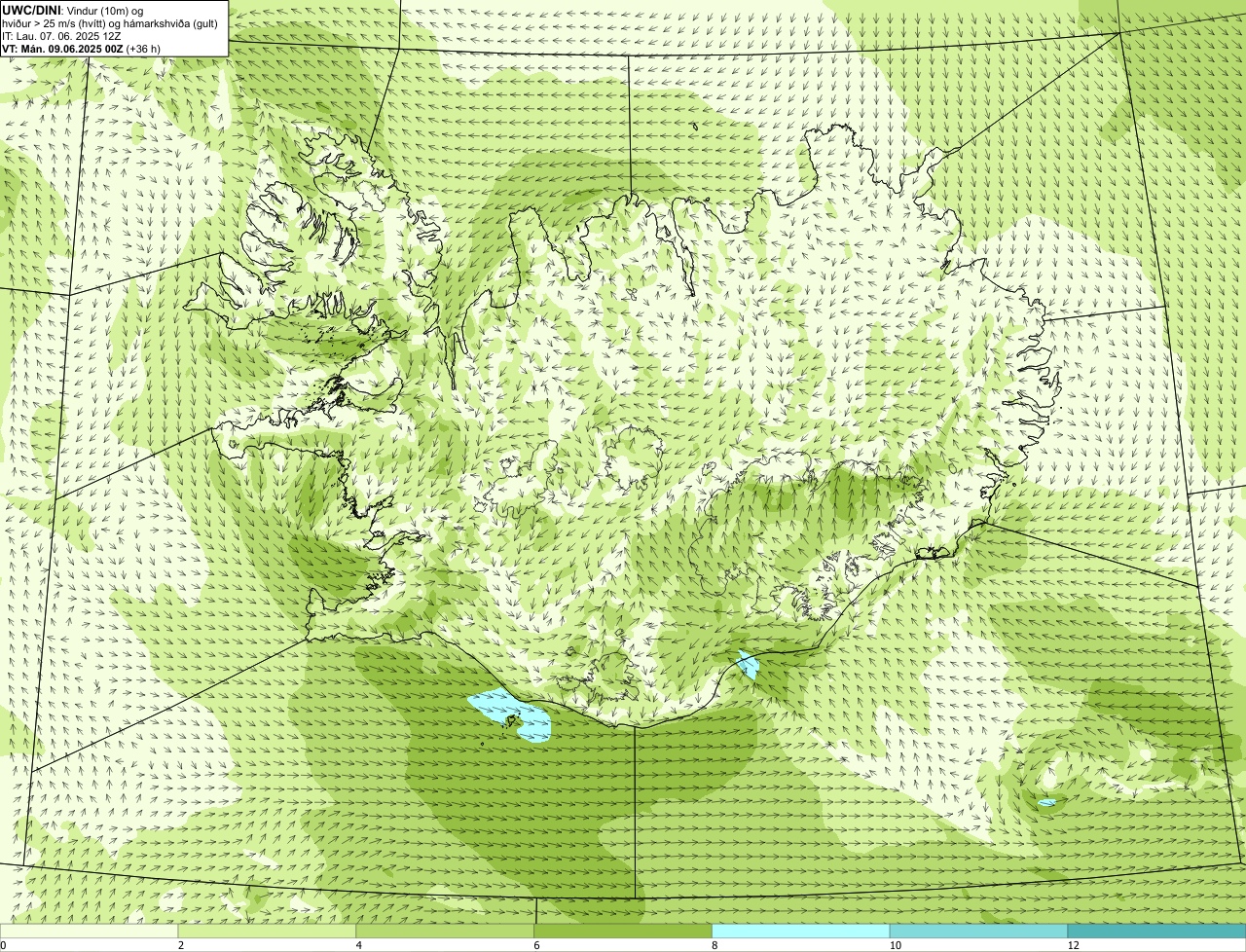Click the 'VT: Mán. 09.06.2025 00Z (+36 h)' line
1246x952 pixels.
(x=81, y=48)
